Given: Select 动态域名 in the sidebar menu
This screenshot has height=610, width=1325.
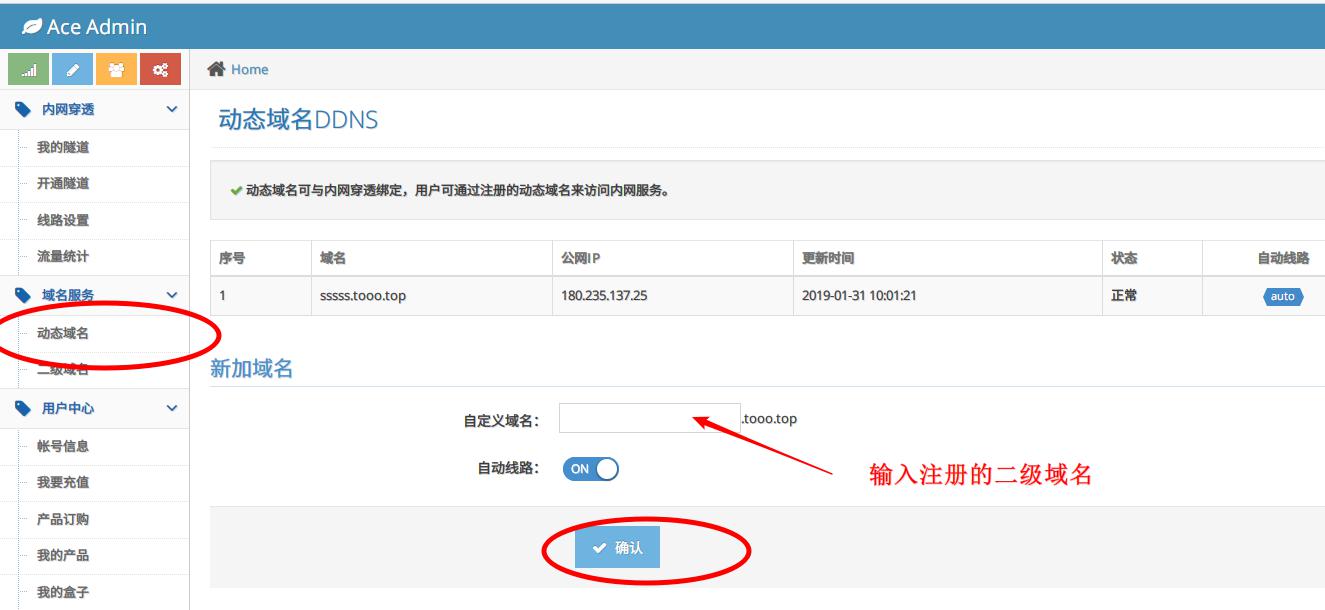Looking at the screenshot, I should pos(63,333).
